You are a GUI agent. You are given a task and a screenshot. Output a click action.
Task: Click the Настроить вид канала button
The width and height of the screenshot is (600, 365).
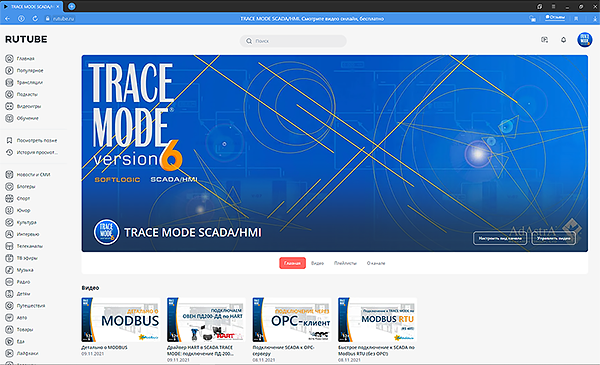pyautogui.click(x=500, y=238)
